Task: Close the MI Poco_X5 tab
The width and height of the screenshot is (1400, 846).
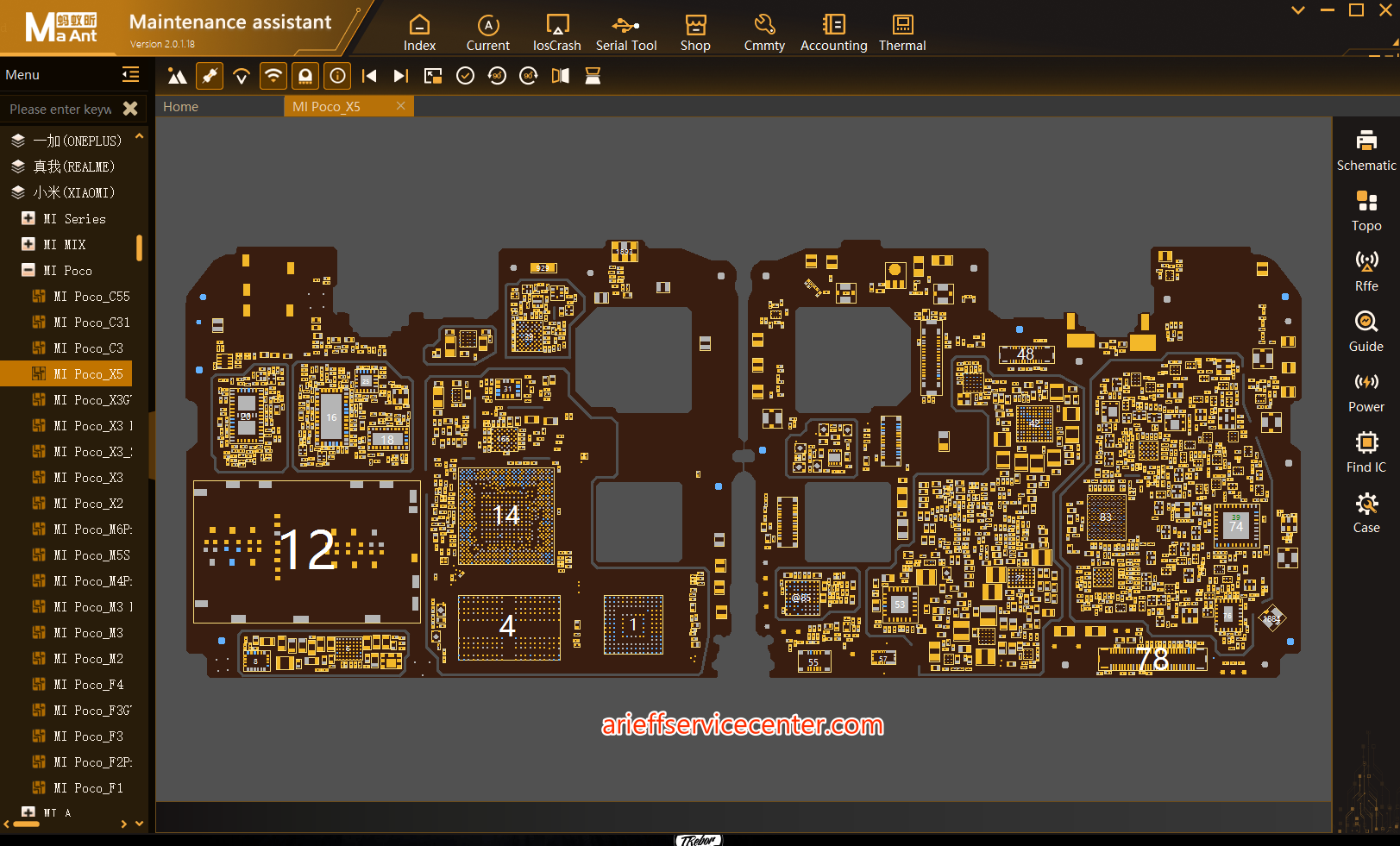Action: coord(401,106)
